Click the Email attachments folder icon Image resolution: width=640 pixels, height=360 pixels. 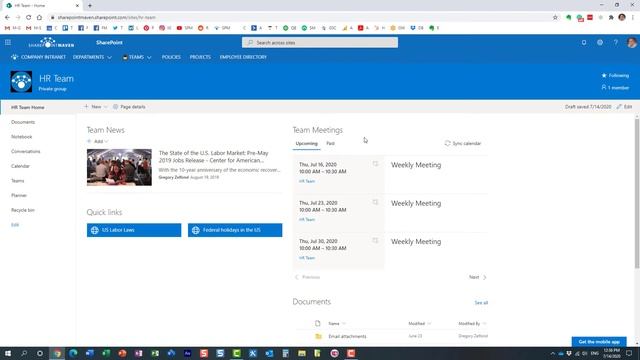coord(318,336)
